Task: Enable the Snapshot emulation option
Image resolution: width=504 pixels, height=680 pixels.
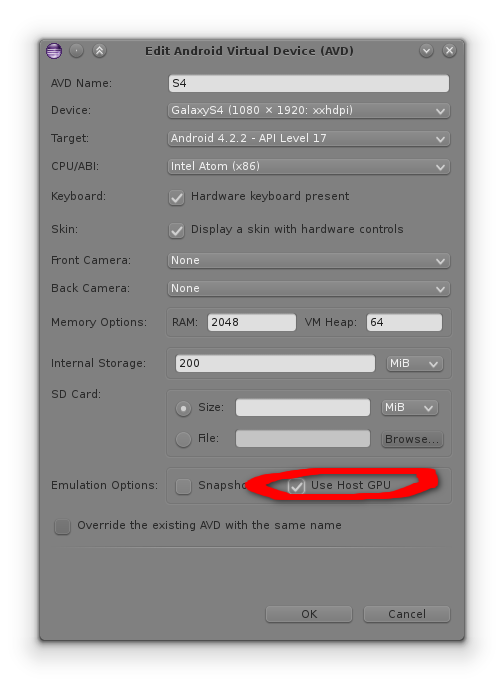Action: point(183,486)
